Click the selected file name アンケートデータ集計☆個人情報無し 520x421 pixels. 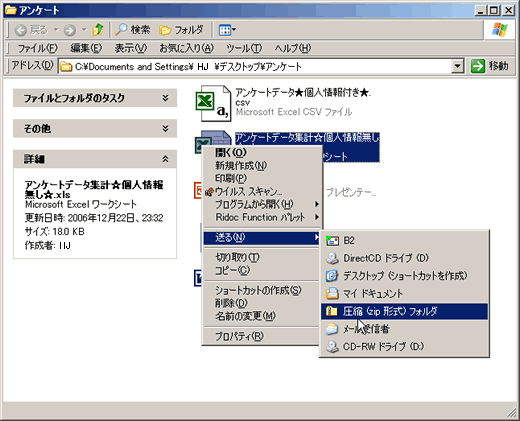point(307,137)
